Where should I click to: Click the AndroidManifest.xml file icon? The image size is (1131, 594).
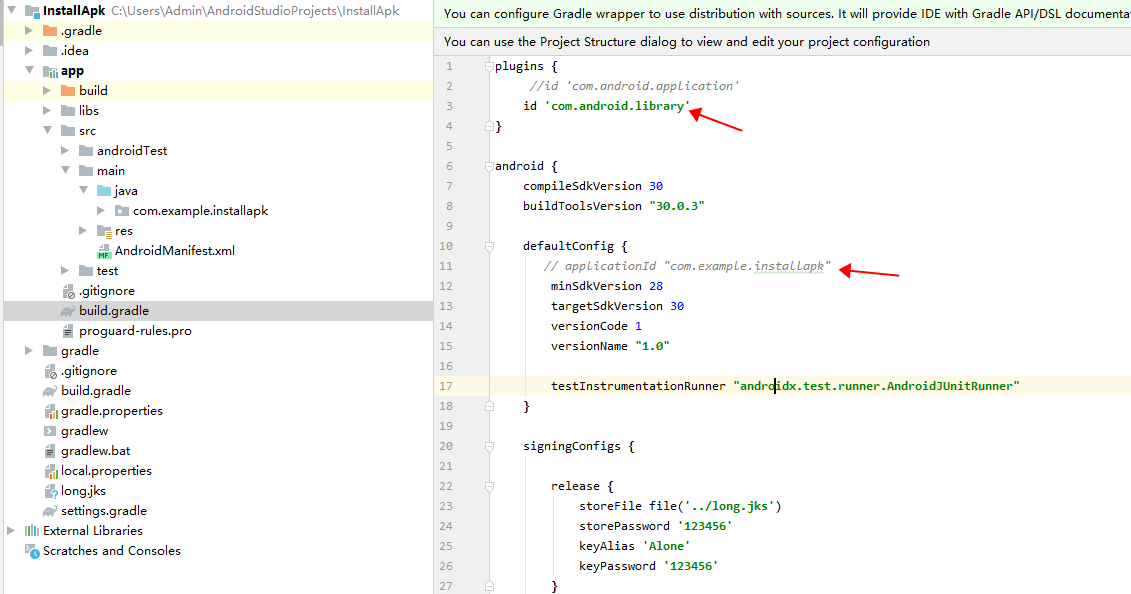tap(104, 251)
